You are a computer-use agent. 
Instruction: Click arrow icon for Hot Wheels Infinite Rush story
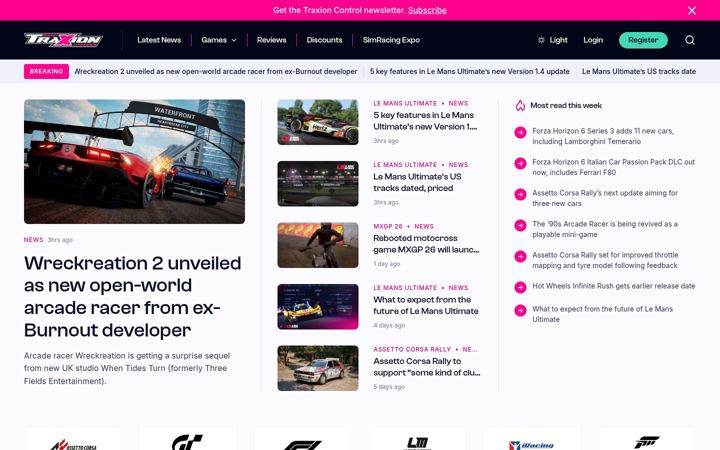[520, 287]
